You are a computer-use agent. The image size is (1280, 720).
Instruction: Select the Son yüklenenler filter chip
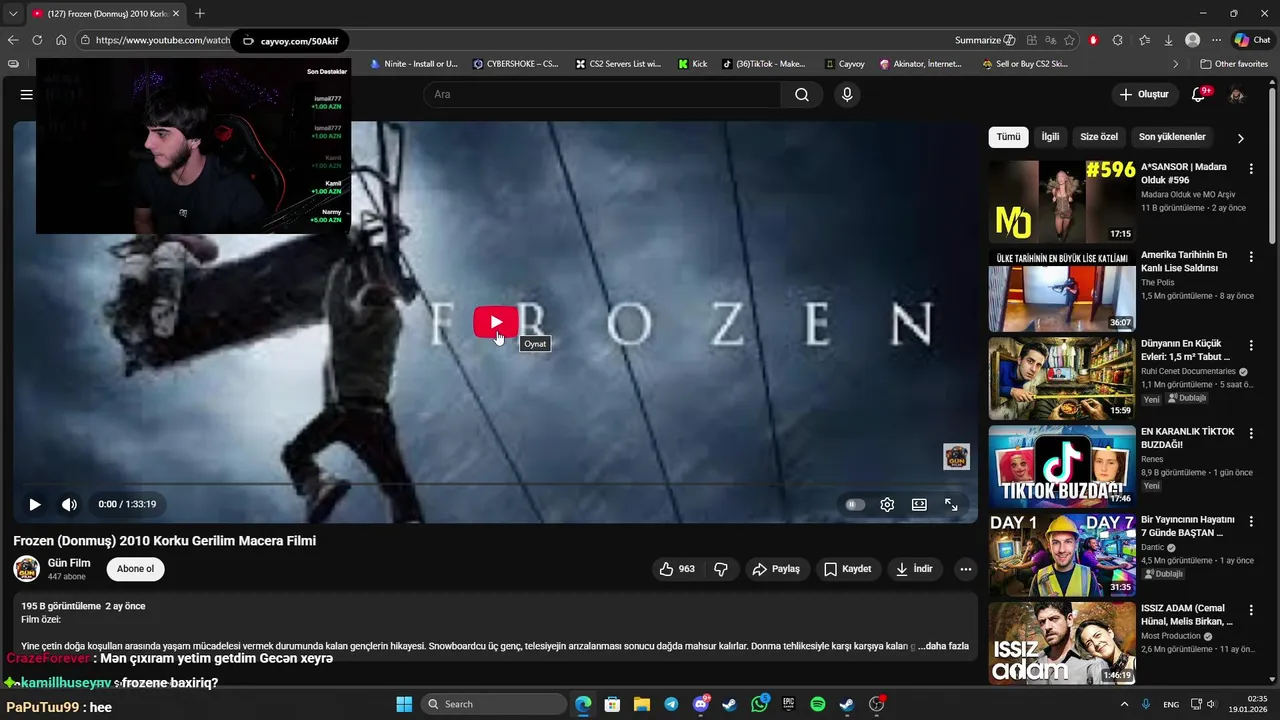pos(1172,137)
